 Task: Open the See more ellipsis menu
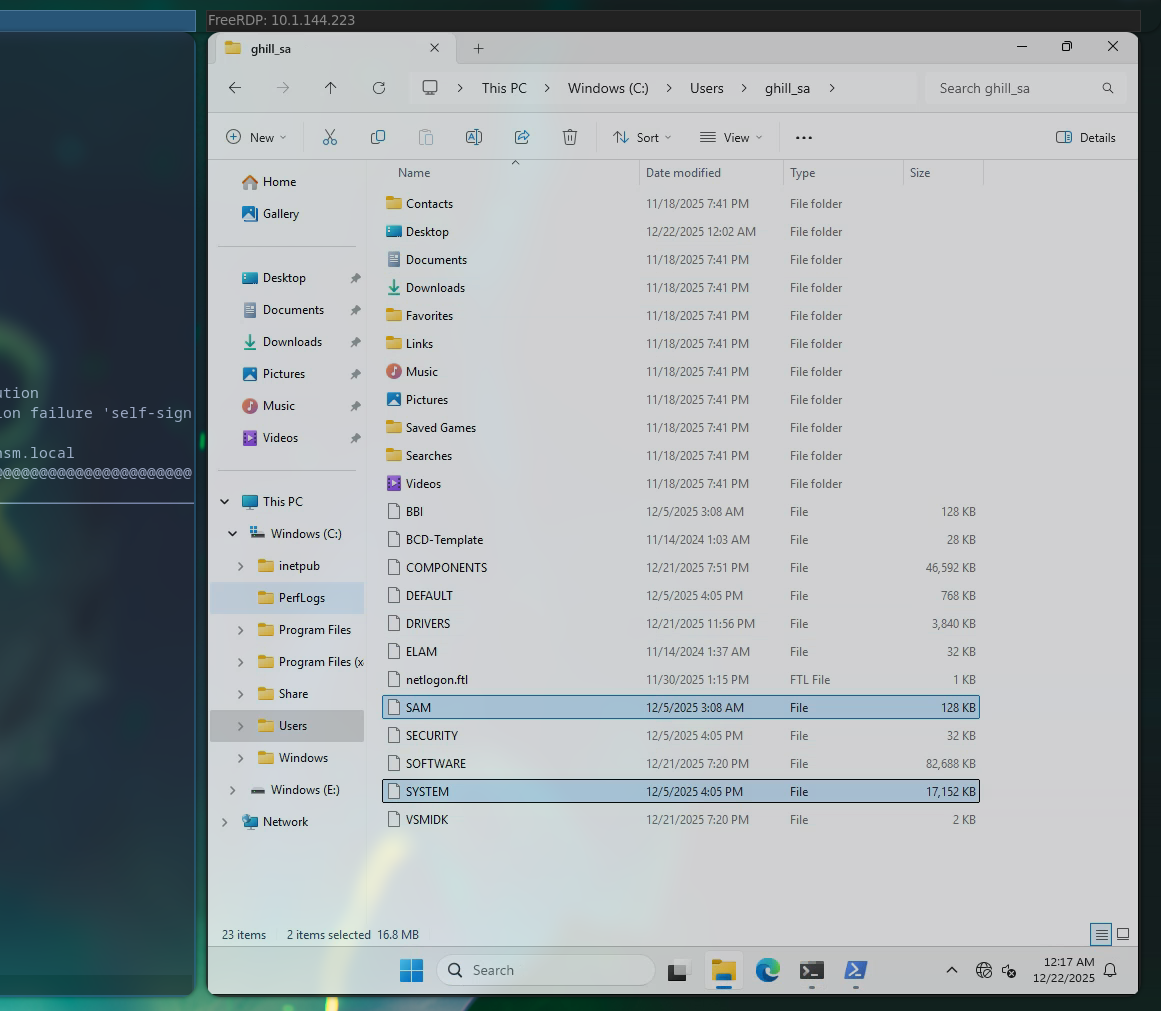point(804,137)
